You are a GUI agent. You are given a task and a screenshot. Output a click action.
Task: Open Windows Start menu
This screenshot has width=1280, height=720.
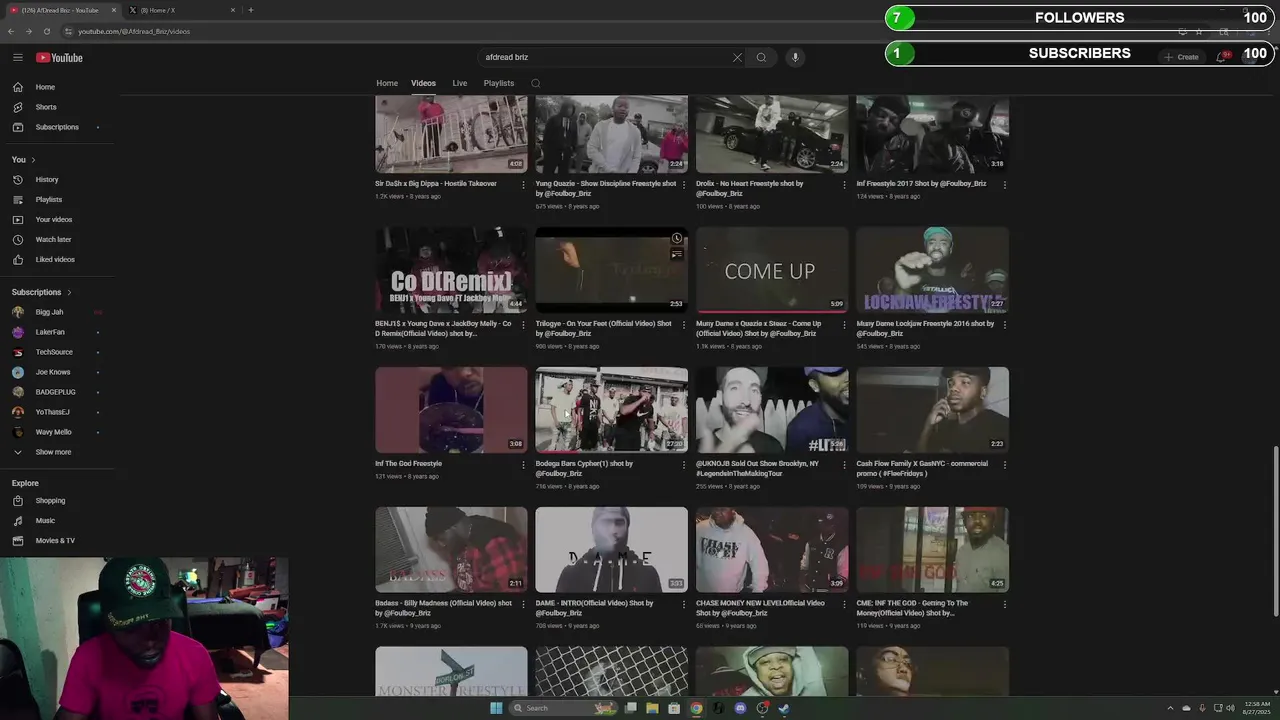(x=496, y=708)
